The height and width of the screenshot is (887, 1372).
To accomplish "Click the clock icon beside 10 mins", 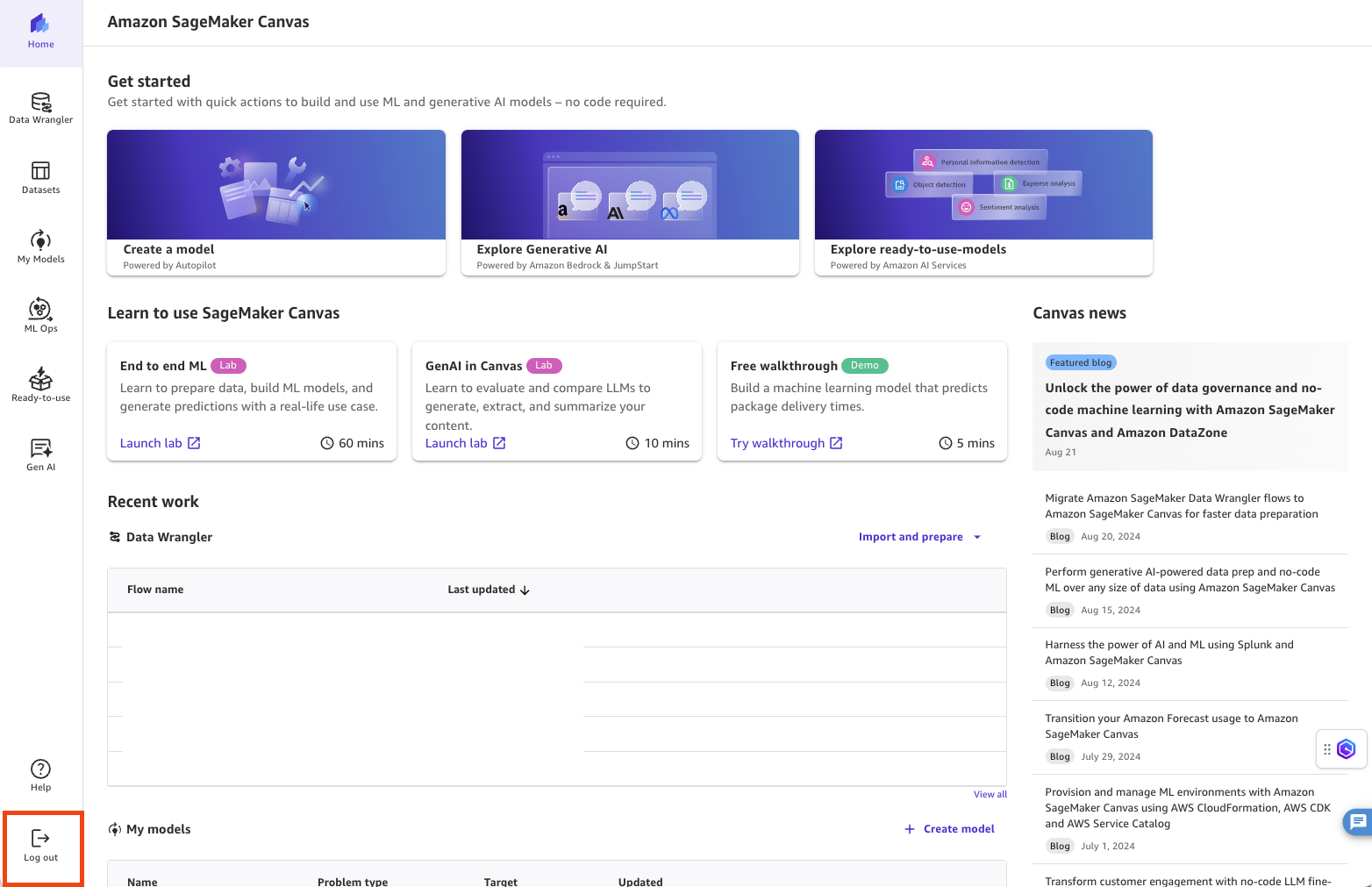I will tap(632, 443).
